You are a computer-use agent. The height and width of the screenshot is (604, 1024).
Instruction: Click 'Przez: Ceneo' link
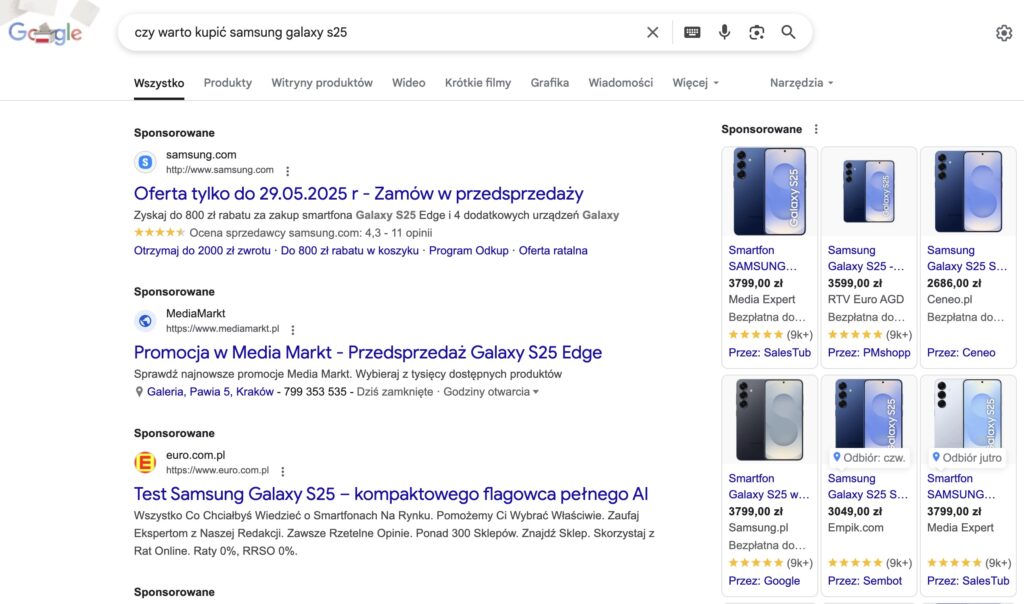[x=961, y=353]
